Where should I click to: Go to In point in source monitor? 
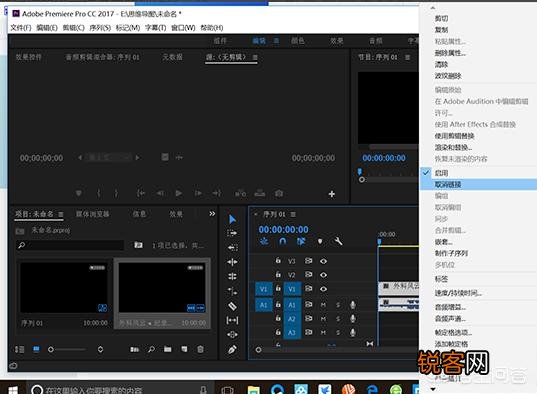[141, 194]
